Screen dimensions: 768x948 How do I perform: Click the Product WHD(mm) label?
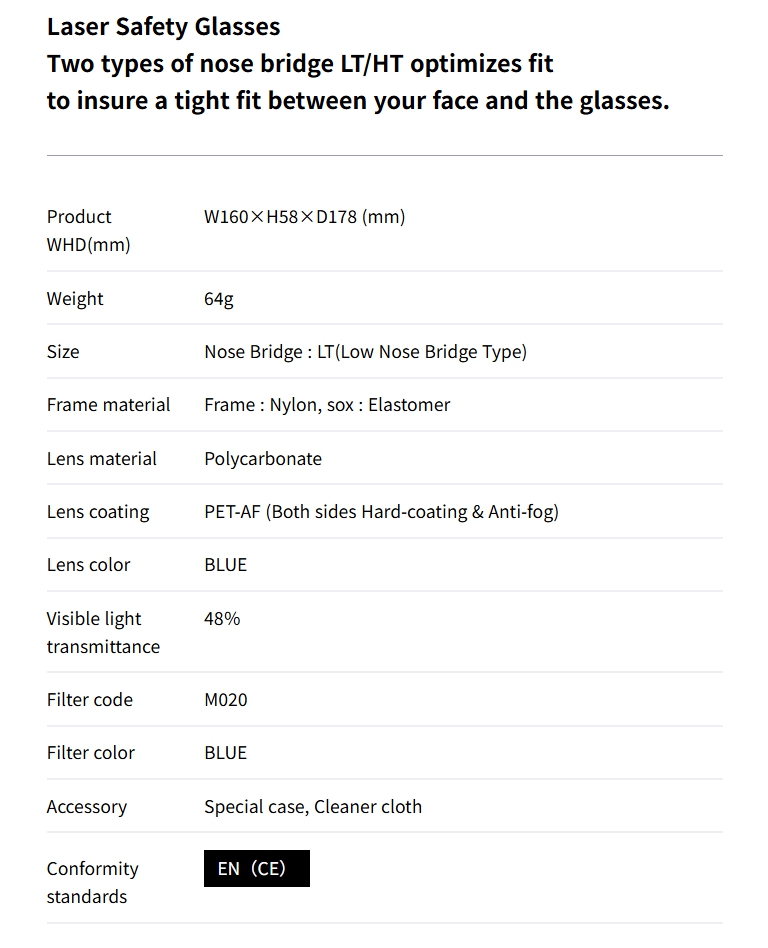click(x=88, y=230)
